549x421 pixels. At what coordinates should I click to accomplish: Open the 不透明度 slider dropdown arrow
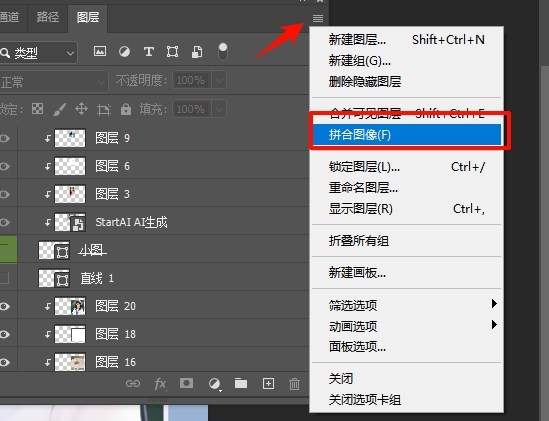tap(219, 81)
